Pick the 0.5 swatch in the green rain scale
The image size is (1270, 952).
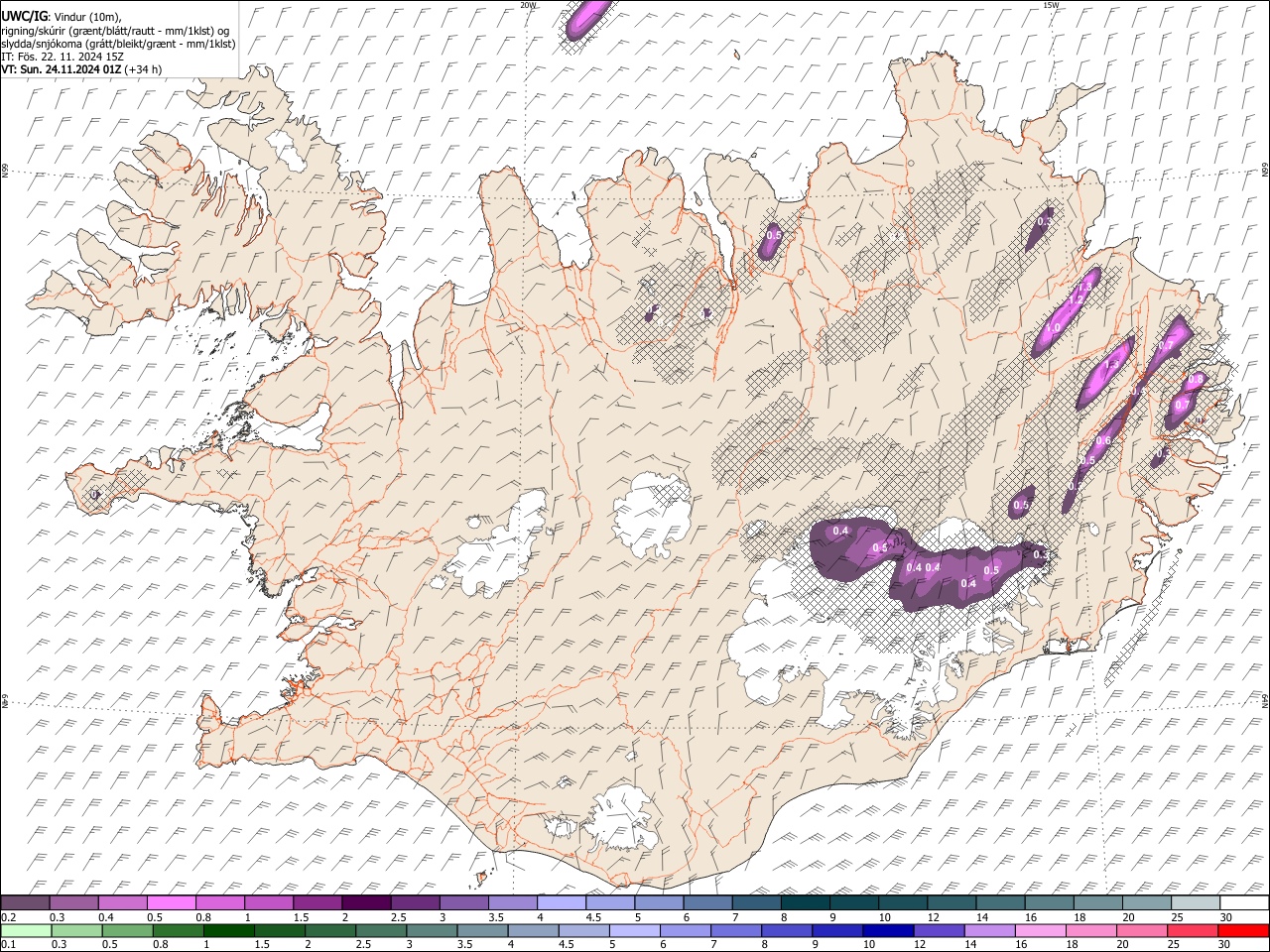[127, 930]
